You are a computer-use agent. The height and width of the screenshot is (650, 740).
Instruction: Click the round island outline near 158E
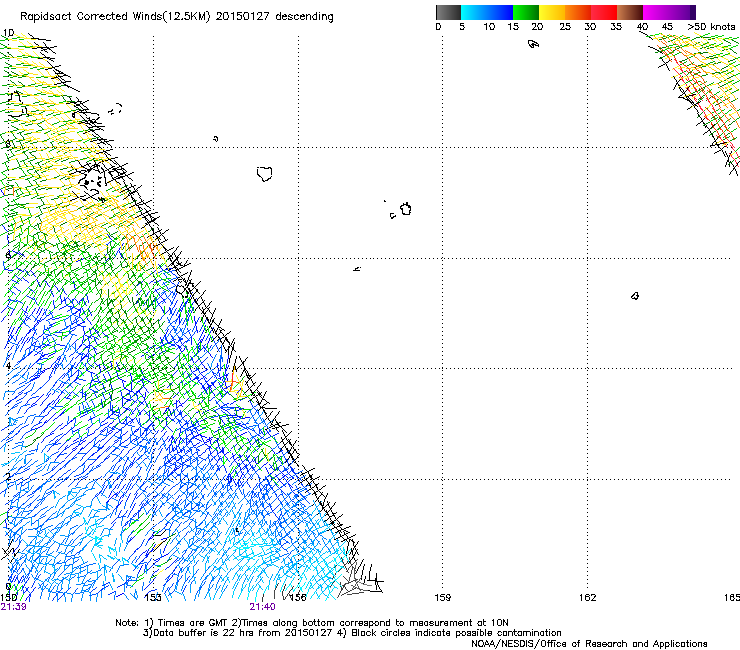coord(406,209)
